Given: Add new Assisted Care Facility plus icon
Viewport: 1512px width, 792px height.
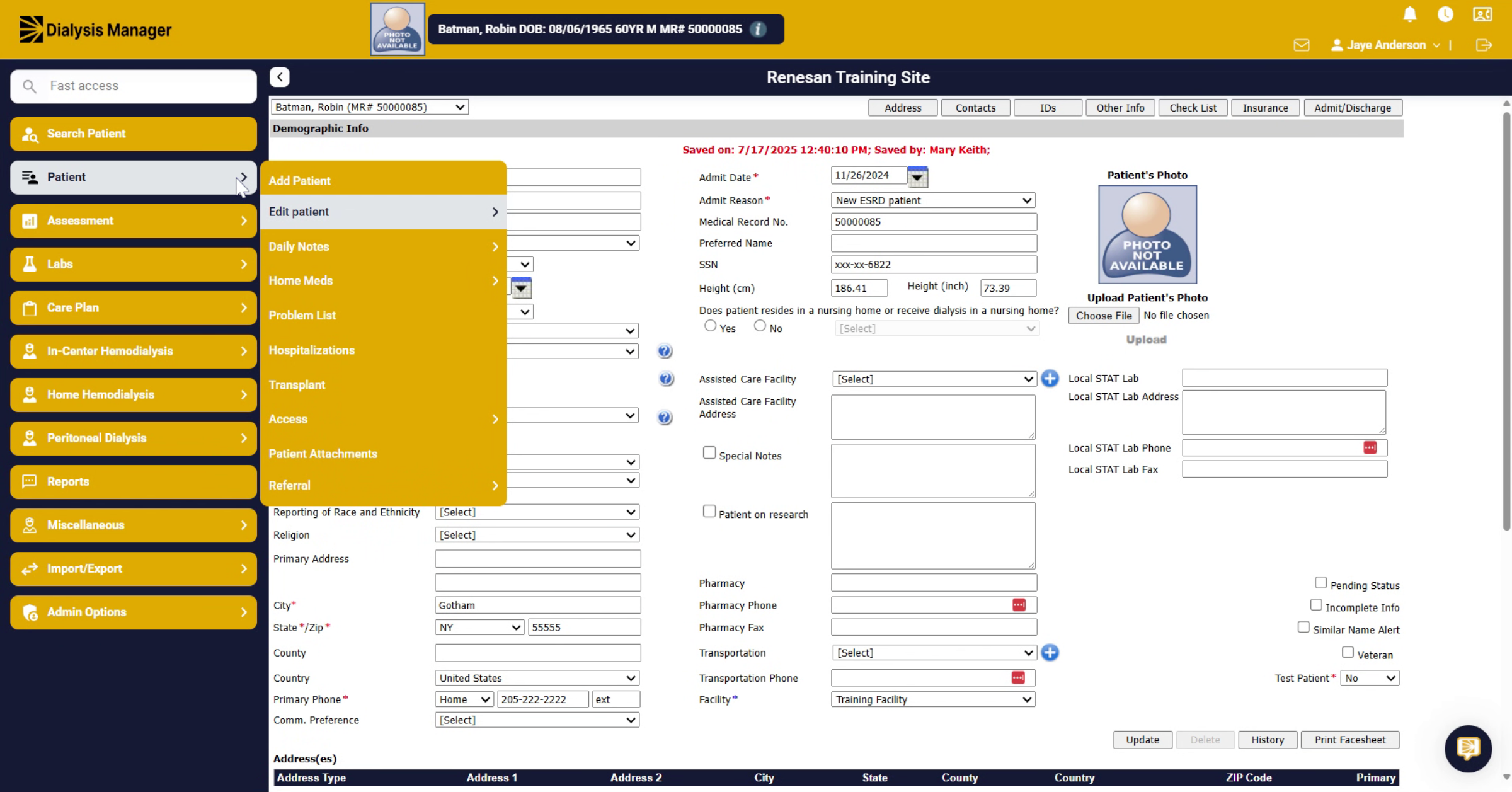Looking at the screenshot, I should (1050, 379).
